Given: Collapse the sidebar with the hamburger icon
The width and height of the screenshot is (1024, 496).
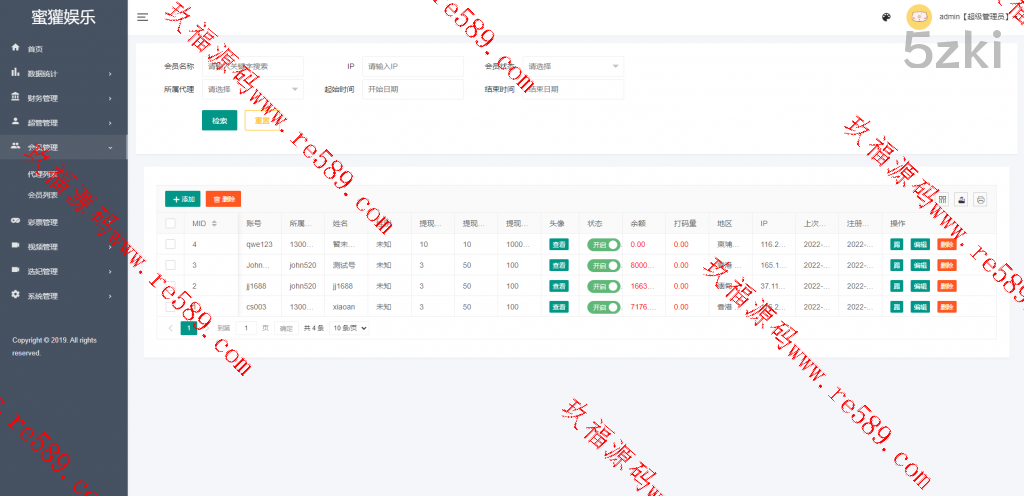Looking at the screenshot, I should [143, 17].
